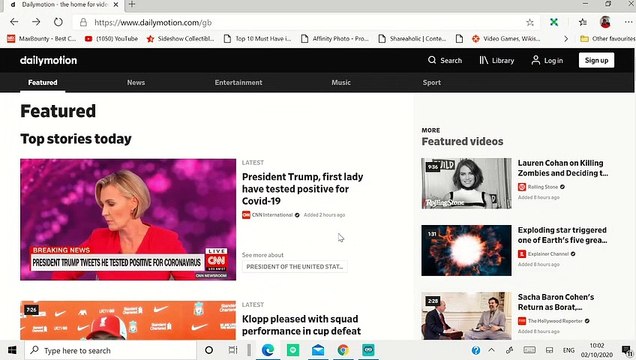The width and height of the screenshot is (636, 360).
Task: Close the Dailymotion browser tab
Action: pos(116,5)
